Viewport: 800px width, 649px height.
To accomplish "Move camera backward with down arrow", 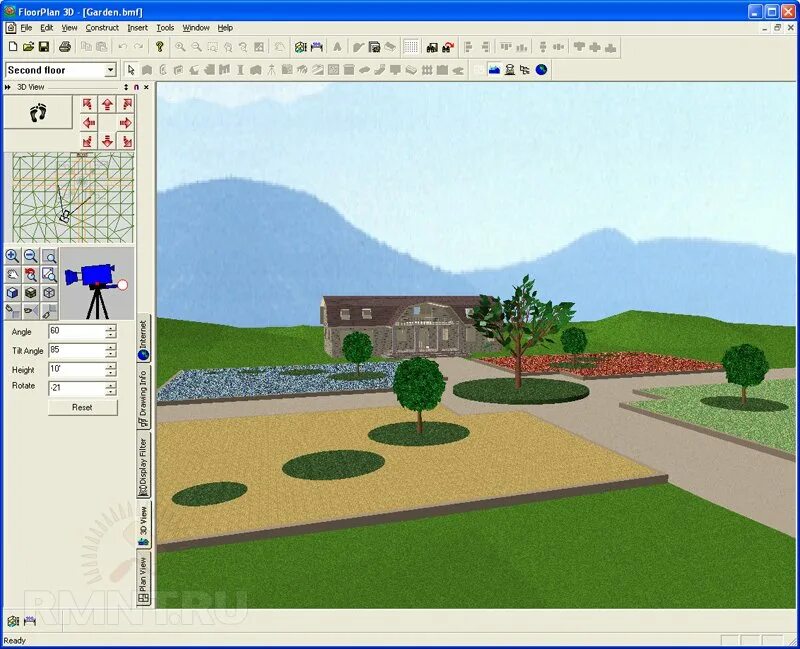I will pos(107,141).
